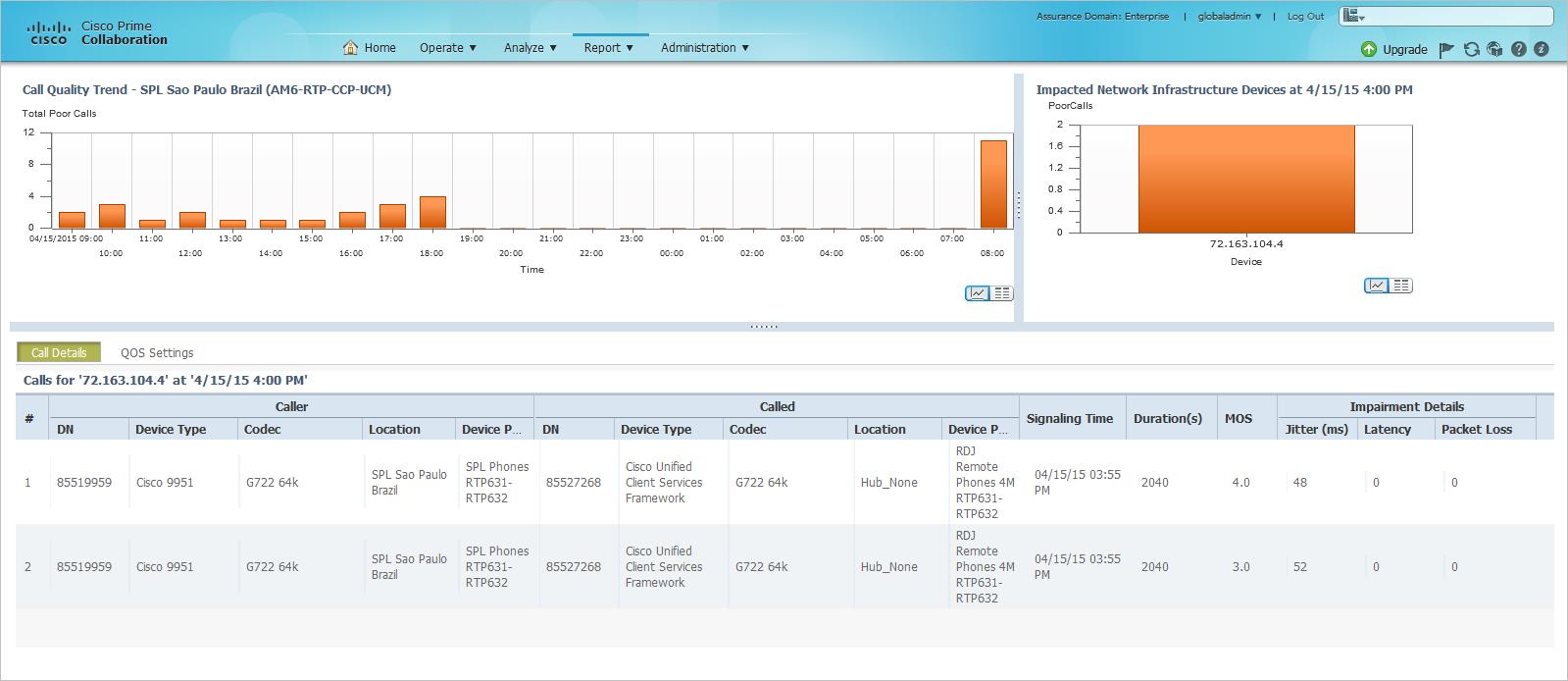Click the alarm flag icon in header
The width and height of the screenshot is (1568, 681).
tap(1446, 49)
